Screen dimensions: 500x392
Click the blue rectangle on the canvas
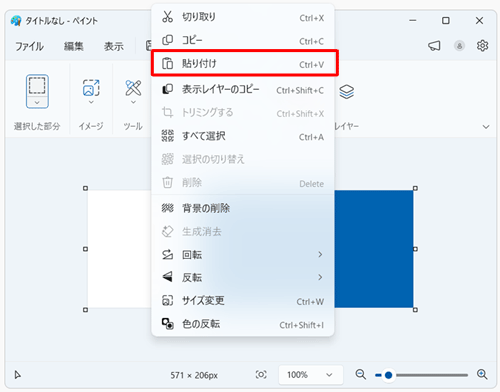(374, 249)
